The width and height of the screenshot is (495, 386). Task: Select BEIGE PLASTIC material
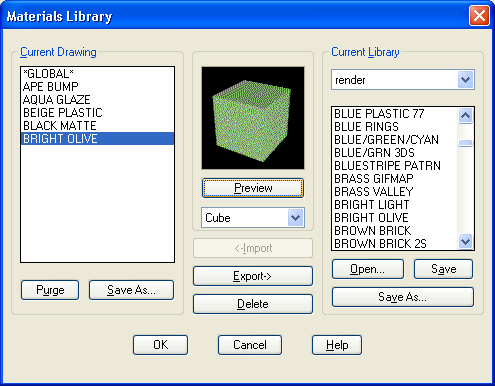pos(97,112)
